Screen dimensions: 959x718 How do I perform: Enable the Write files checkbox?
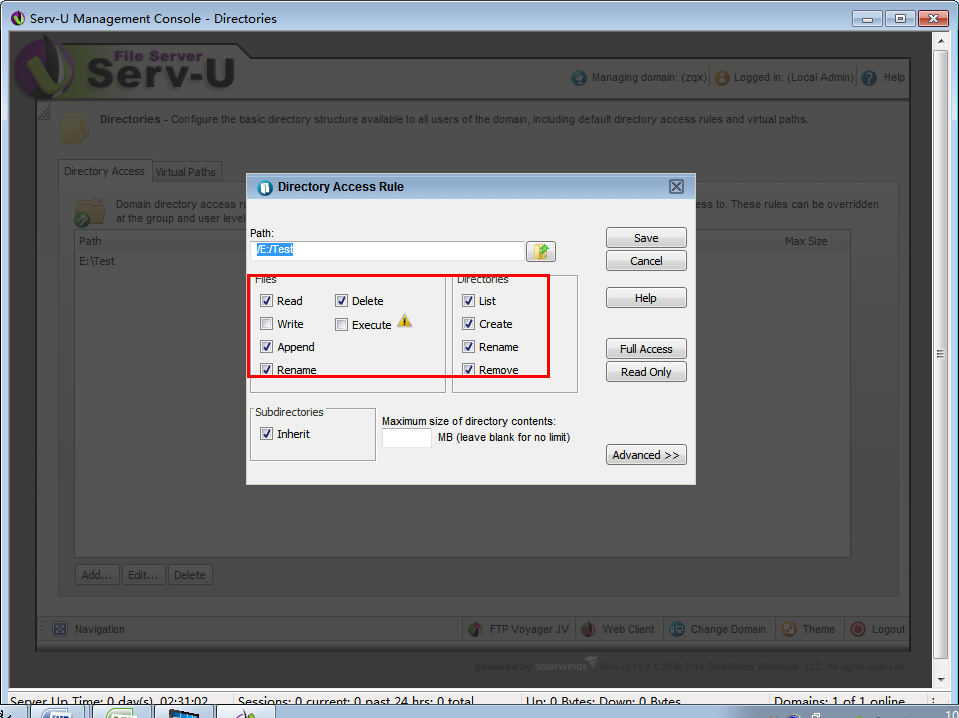[x=266, y=324]
